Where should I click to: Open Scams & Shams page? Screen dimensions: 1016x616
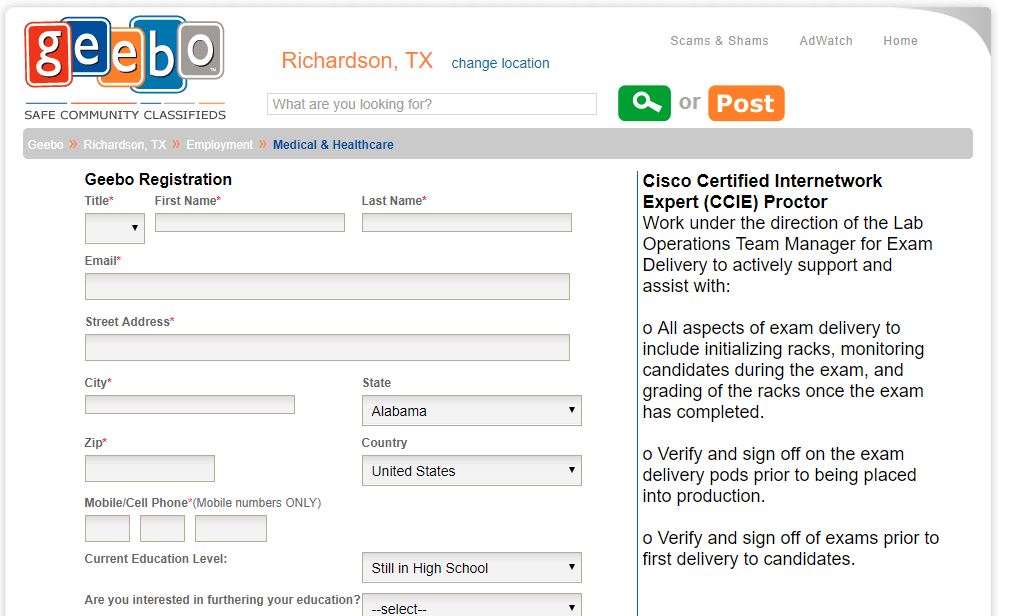pyautogui.click(x=719, y=41)
